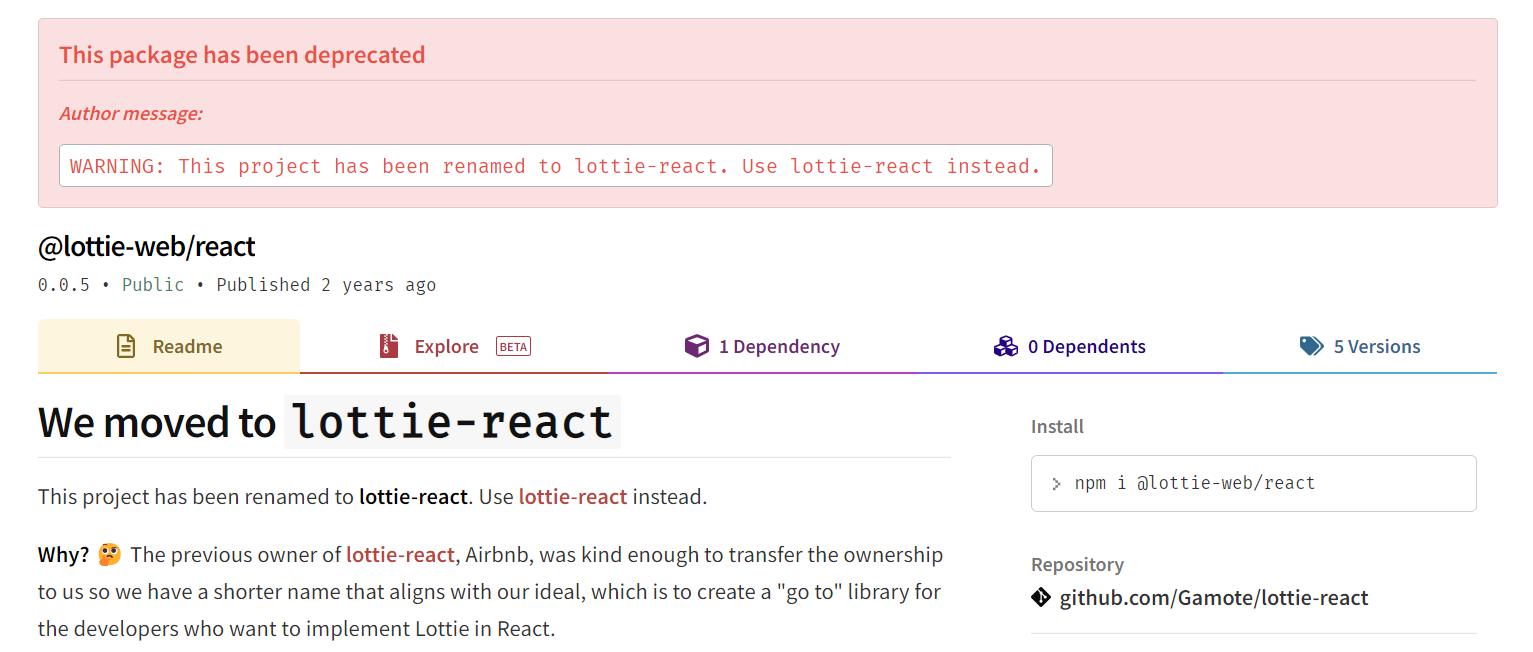Open lottie-react link in the Why paragraph
The height and width of the screenshot is (652, 1533).
400,554
